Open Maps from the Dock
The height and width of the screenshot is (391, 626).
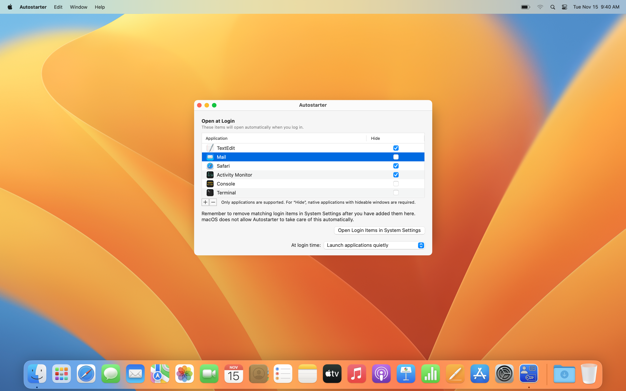tap(160, 374)
